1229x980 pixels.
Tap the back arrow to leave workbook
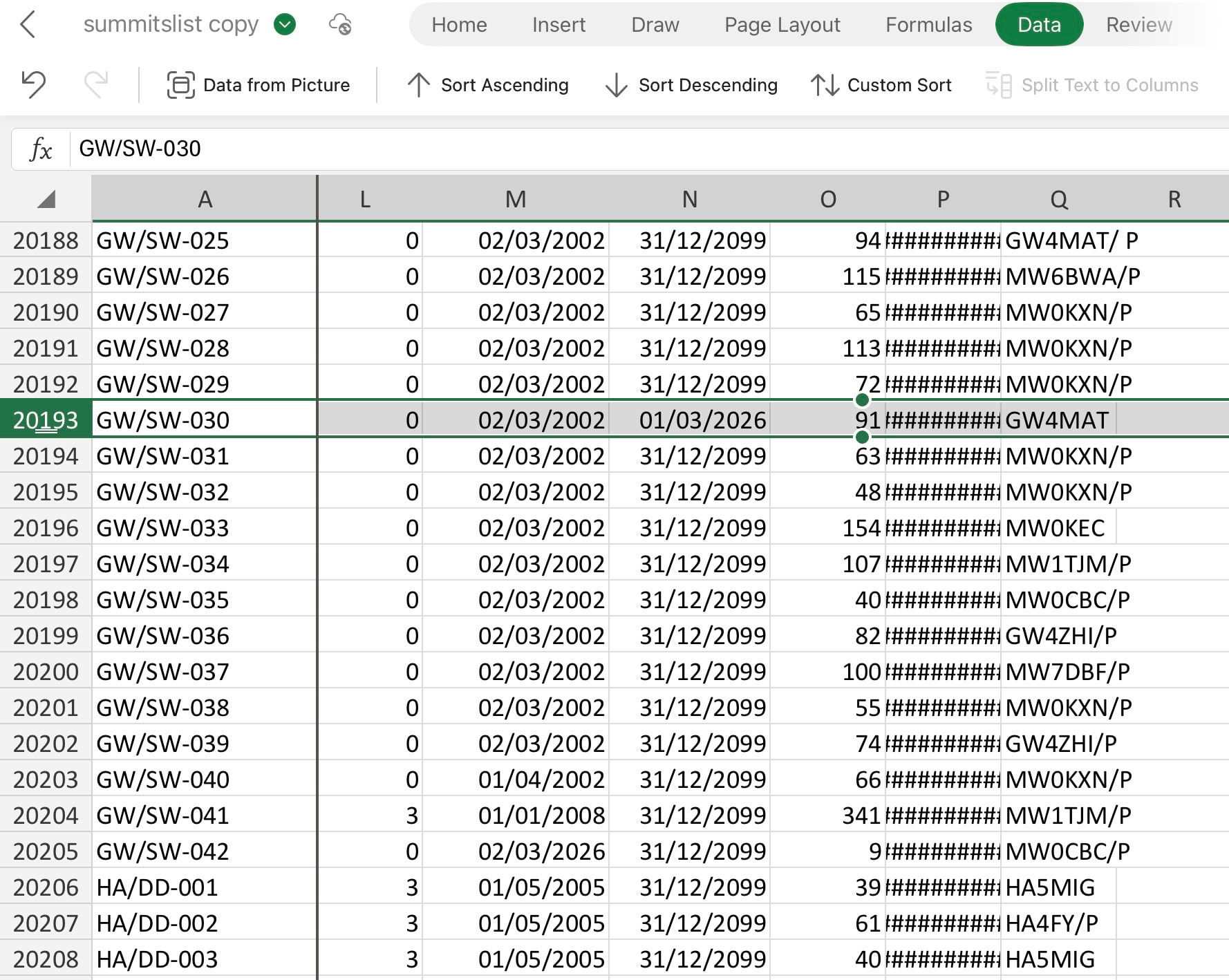(x=28, y=25)
